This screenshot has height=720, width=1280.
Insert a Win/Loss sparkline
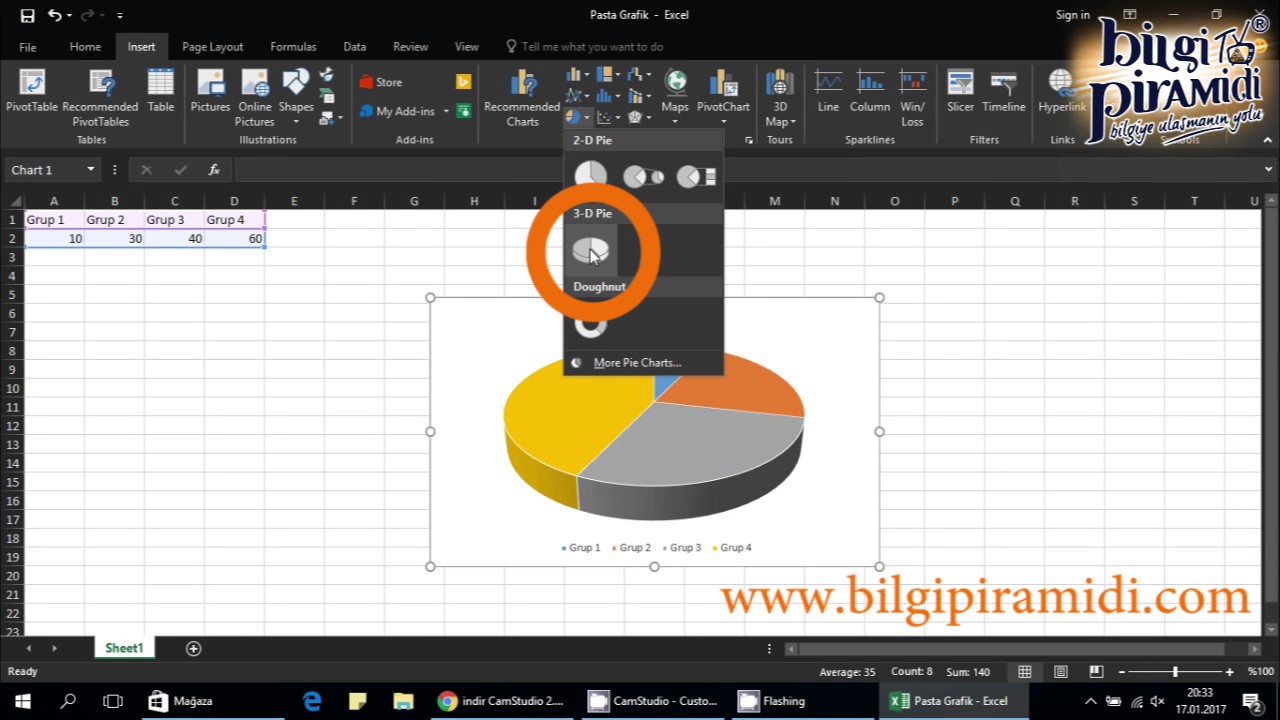coord(912,97)
